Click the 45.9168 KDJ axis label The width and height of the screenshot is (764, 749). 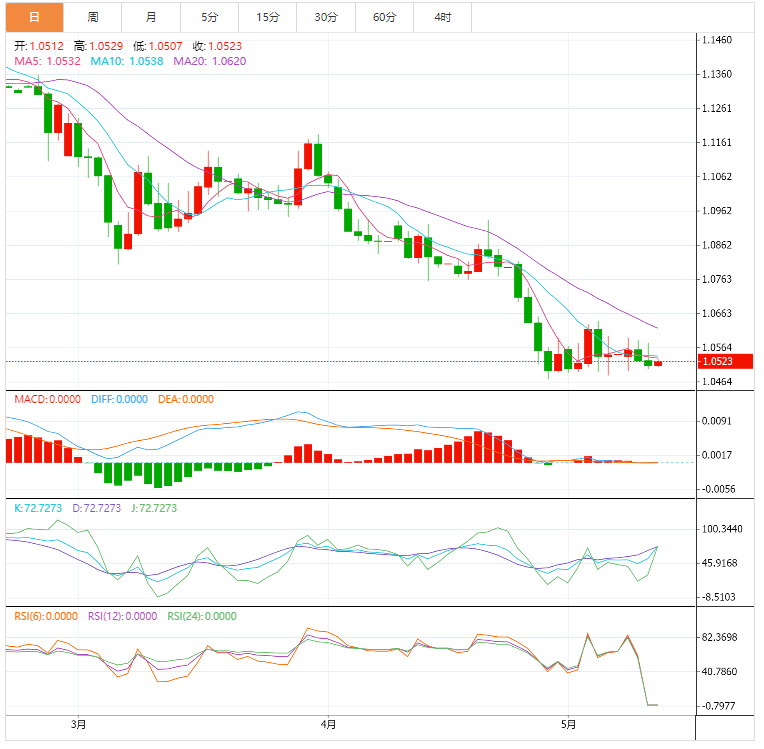(720, 563)
